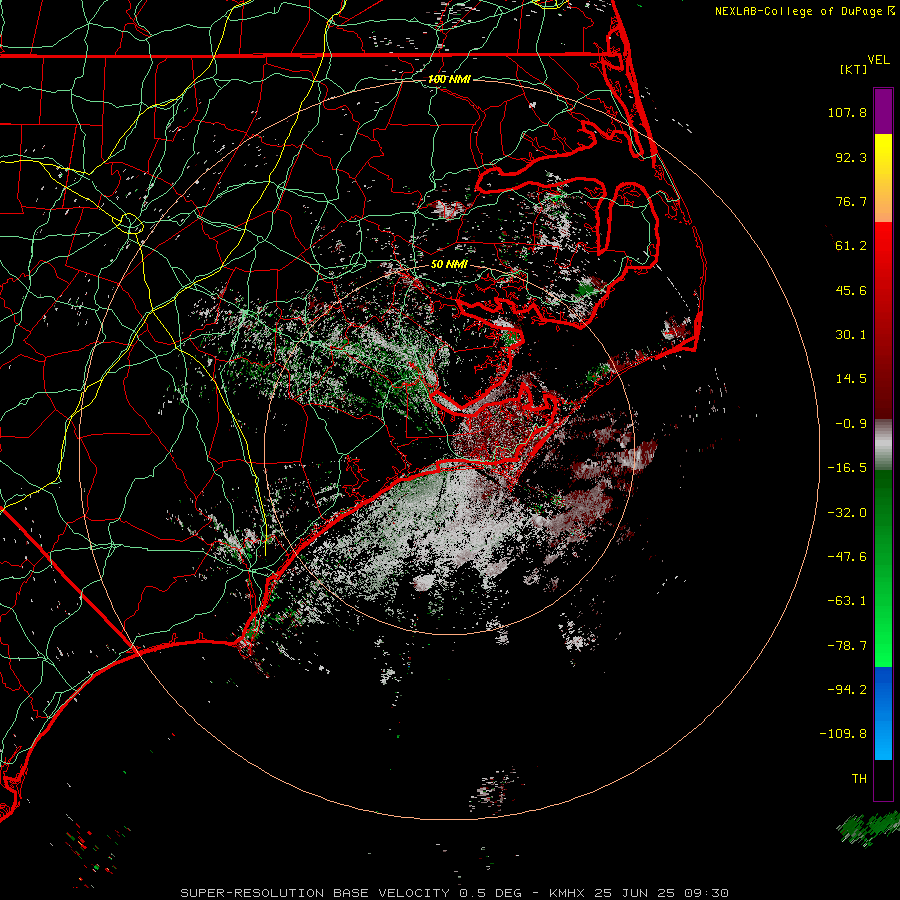Select the -63.1 scale value
Screen dimensions: 900x900
click(847, 601)
